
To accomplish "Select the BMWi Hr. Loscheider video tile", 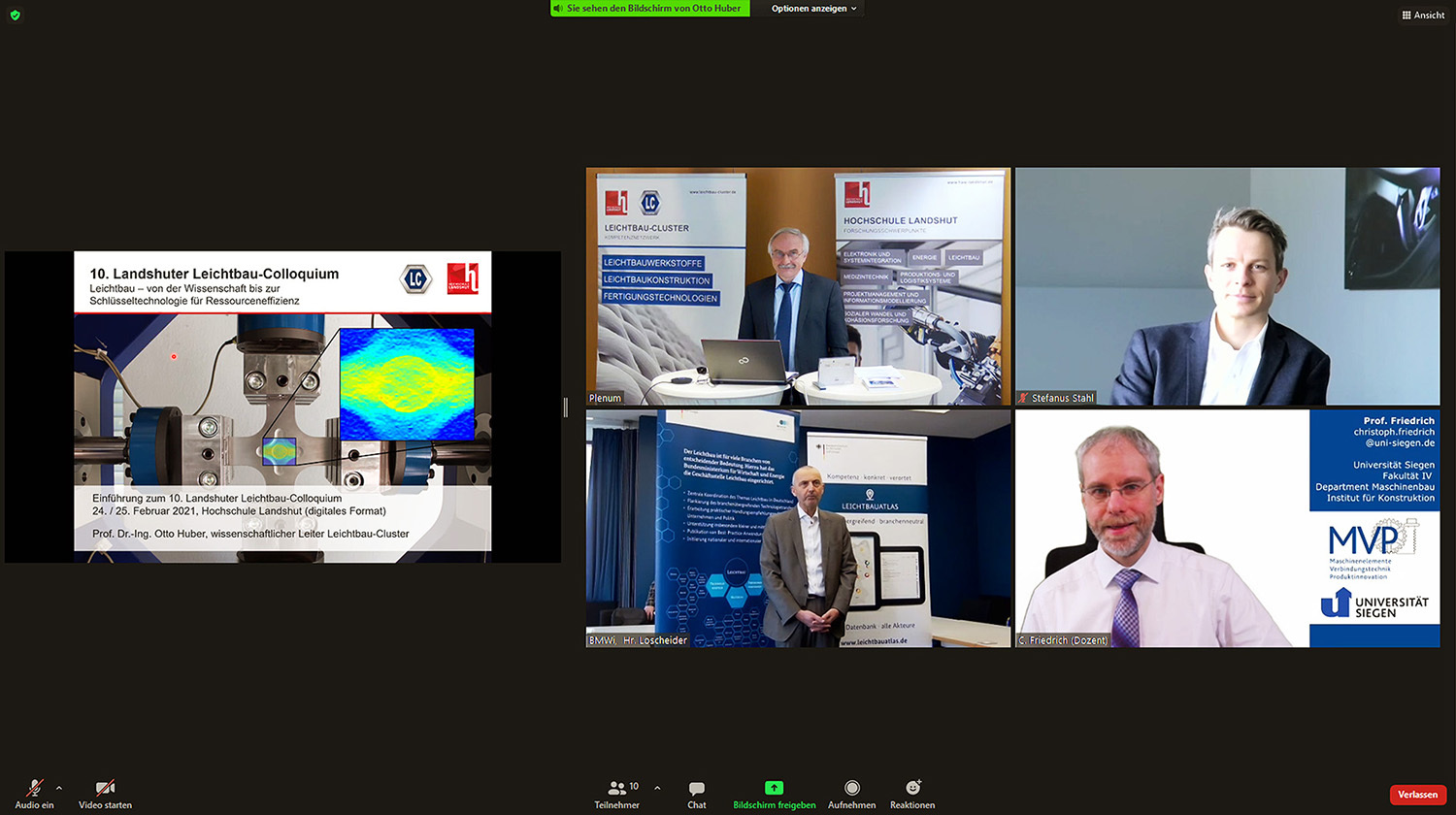I will [798, 528].
